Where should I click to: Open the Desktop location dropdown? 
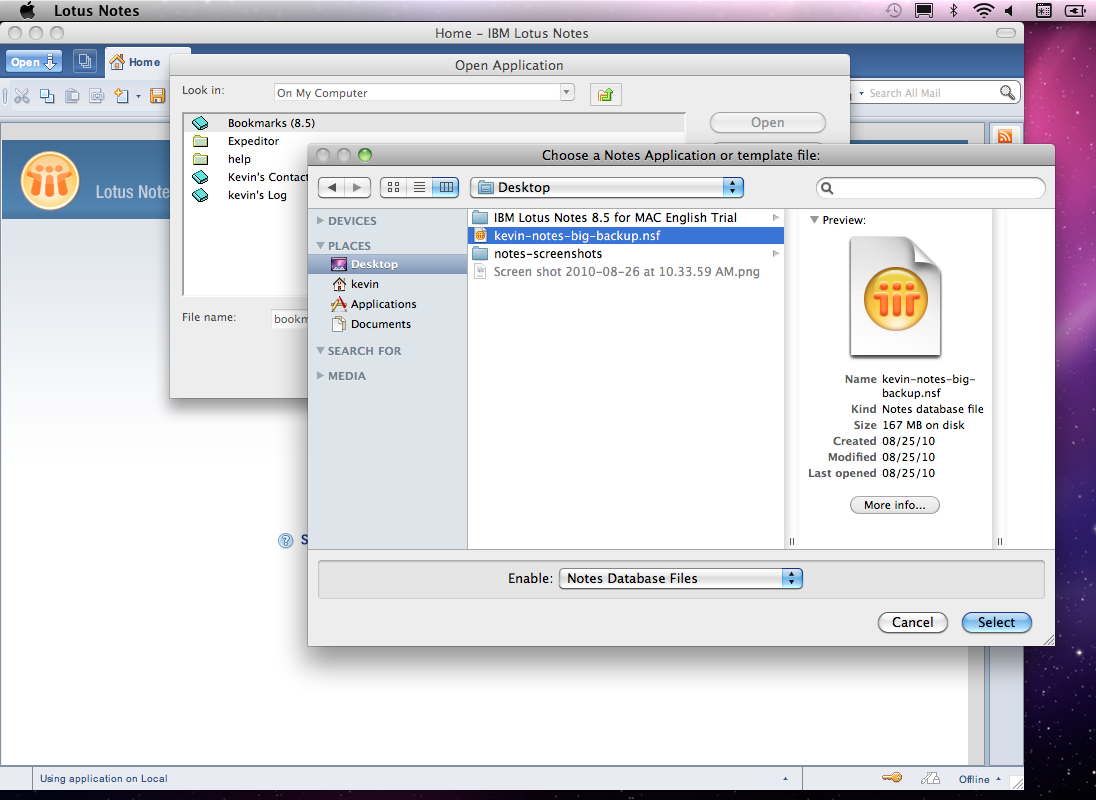(607, 187)
